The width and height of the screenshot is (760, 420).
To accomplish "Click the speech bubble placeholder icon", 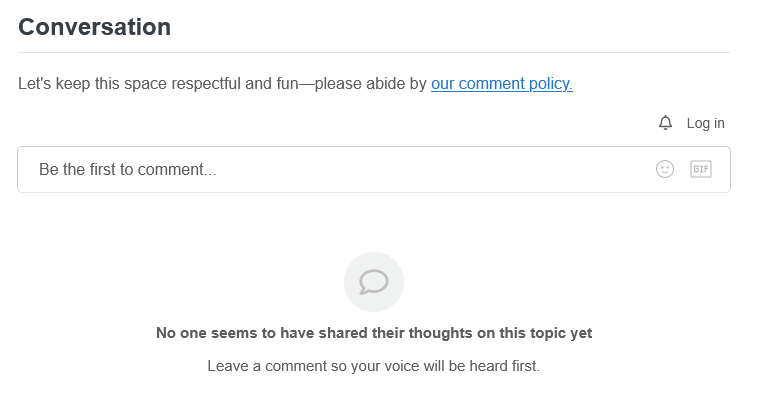I will click(x=374, y=282).
